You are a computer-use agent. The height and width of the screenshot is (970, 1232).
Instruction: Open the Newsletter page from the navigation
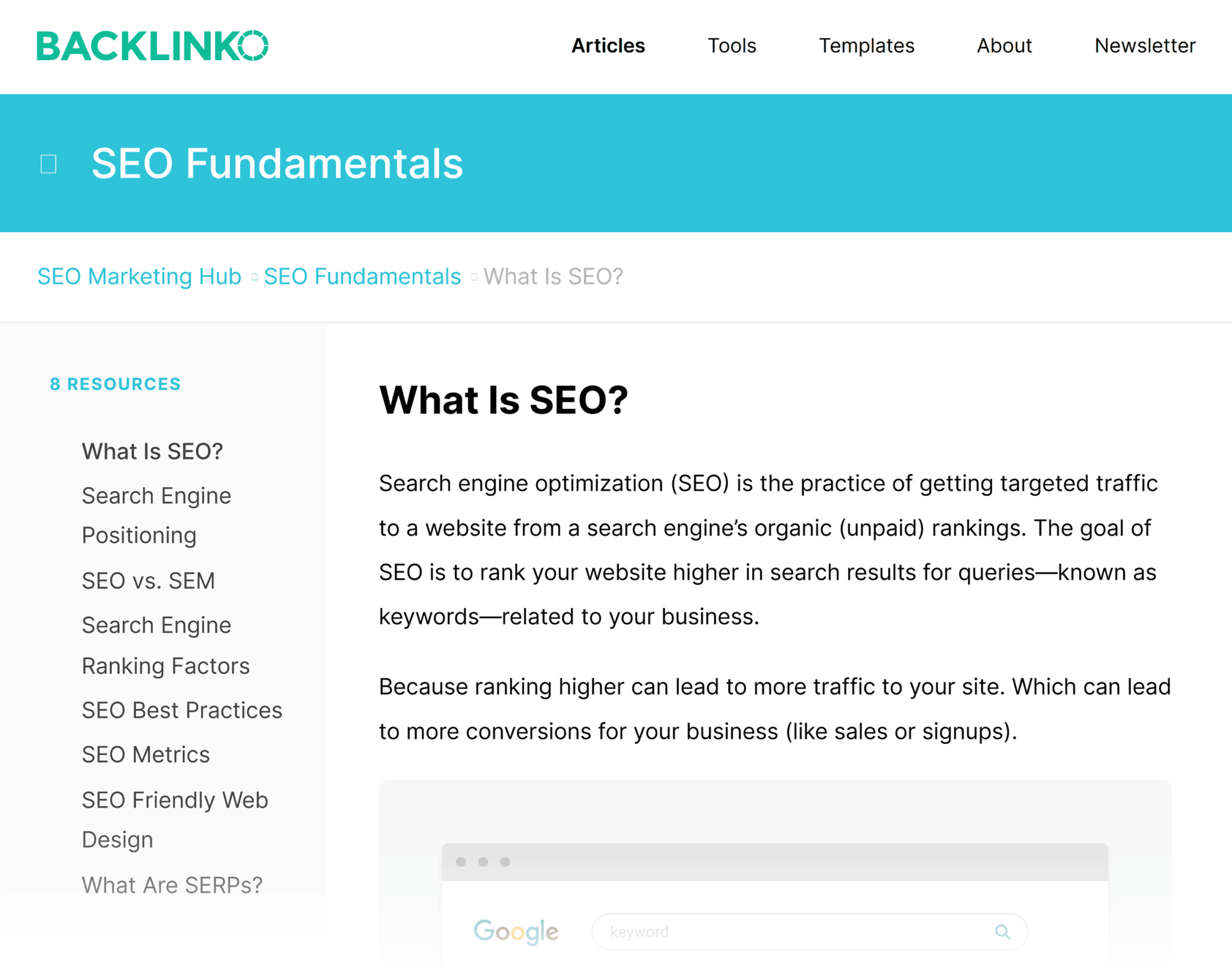(x=1144, y=46)
